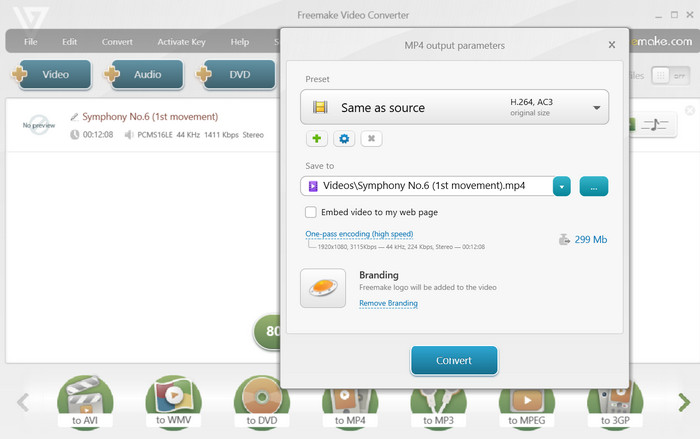Image resolution: width=700 pixels, height=439 pixels.
Task: Remove Symphony file from the list
Action: click(x=690, y=110)
